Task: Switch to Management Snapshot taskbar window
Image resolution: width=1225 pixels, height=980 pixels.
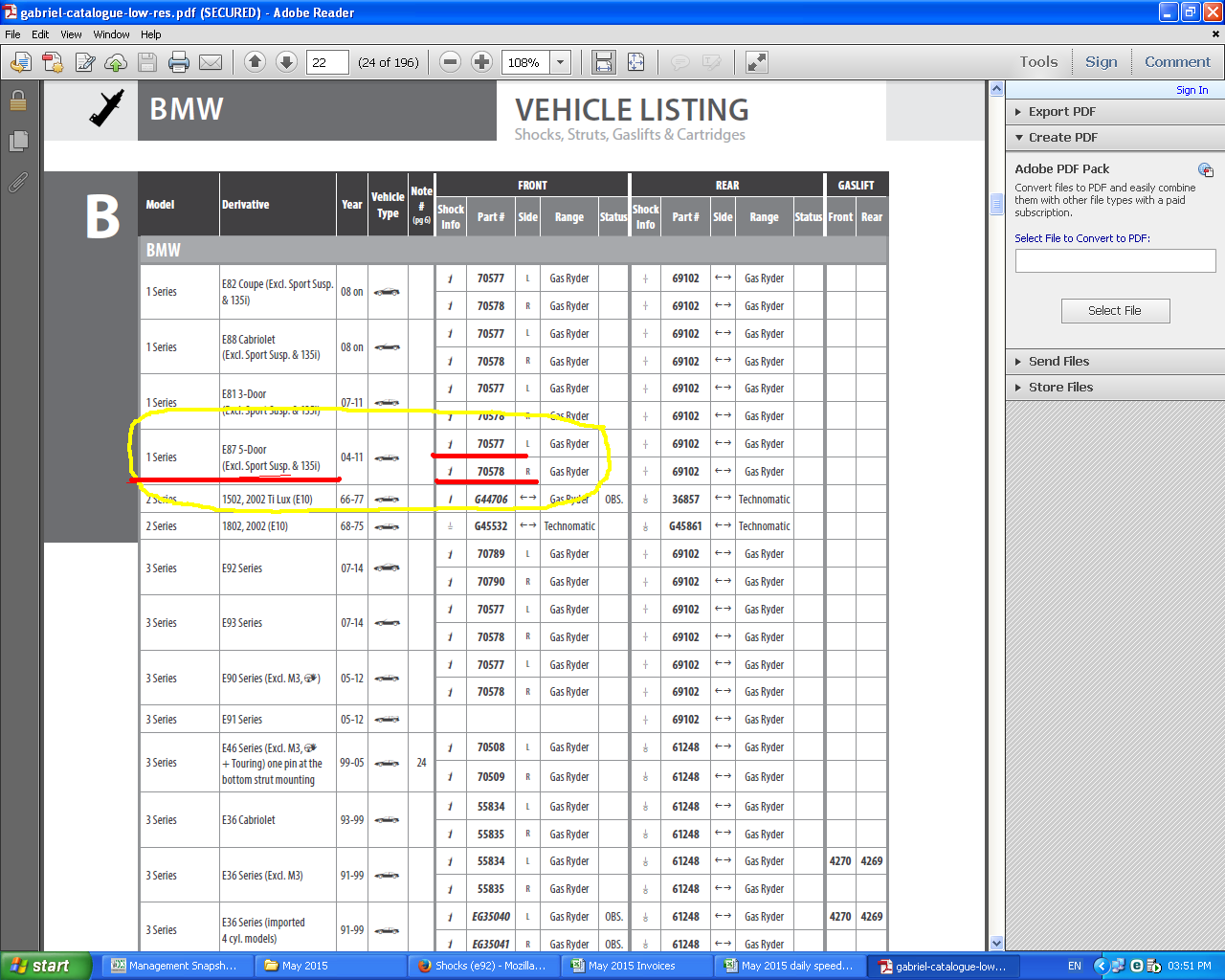Action: (175, 966)
